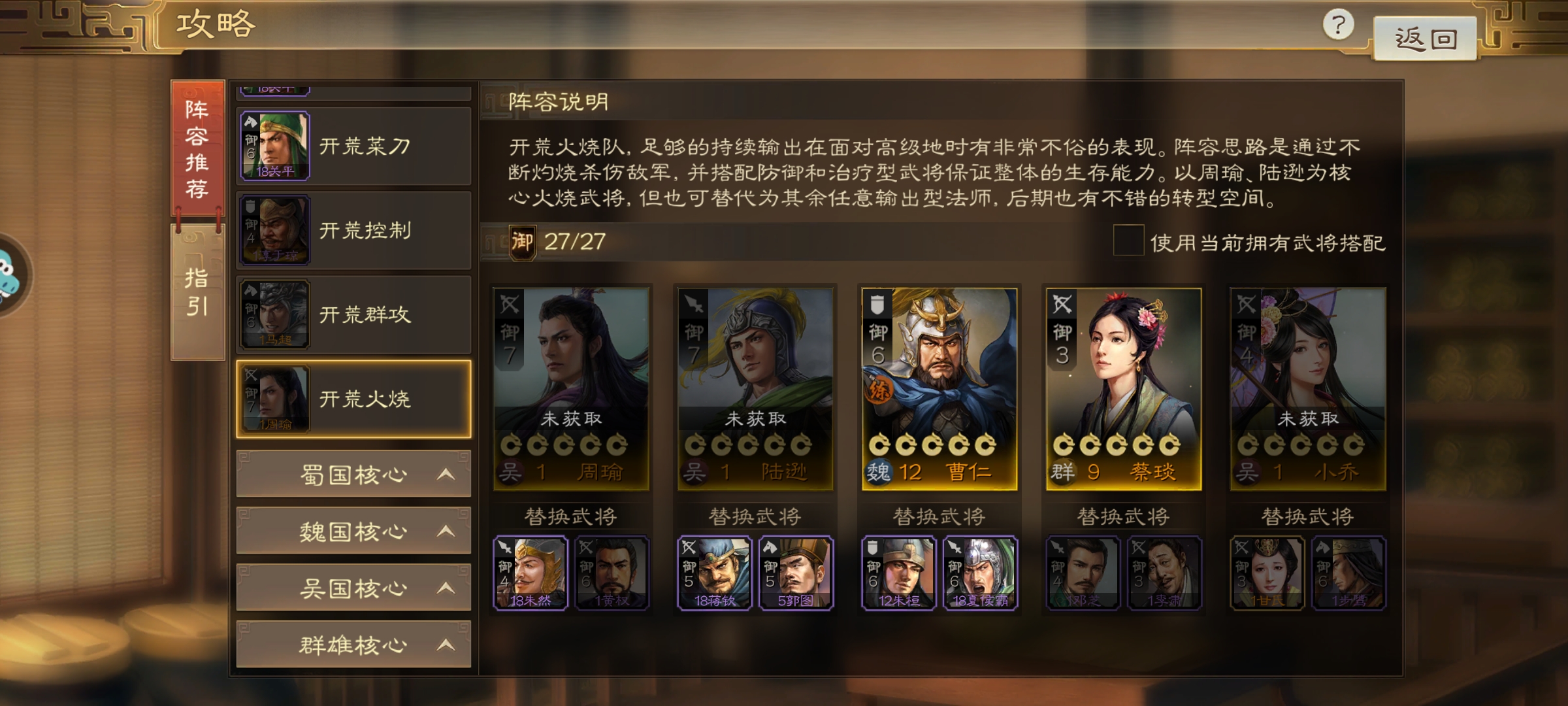1568x706 pixels.
Task: Open the question mark help icon
Action: click(1338, 25)
